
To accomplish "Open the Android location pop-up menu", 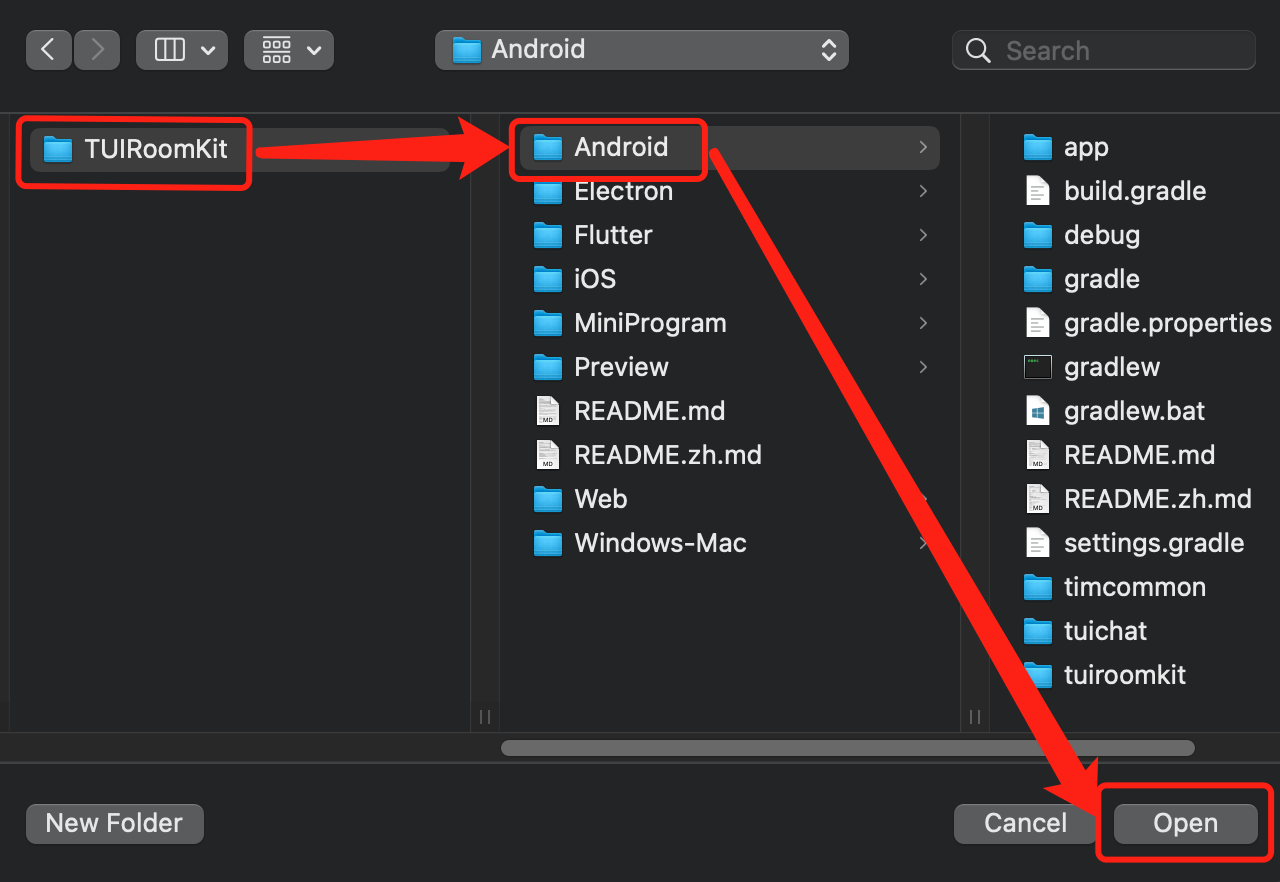I will [x=642, y=50].
